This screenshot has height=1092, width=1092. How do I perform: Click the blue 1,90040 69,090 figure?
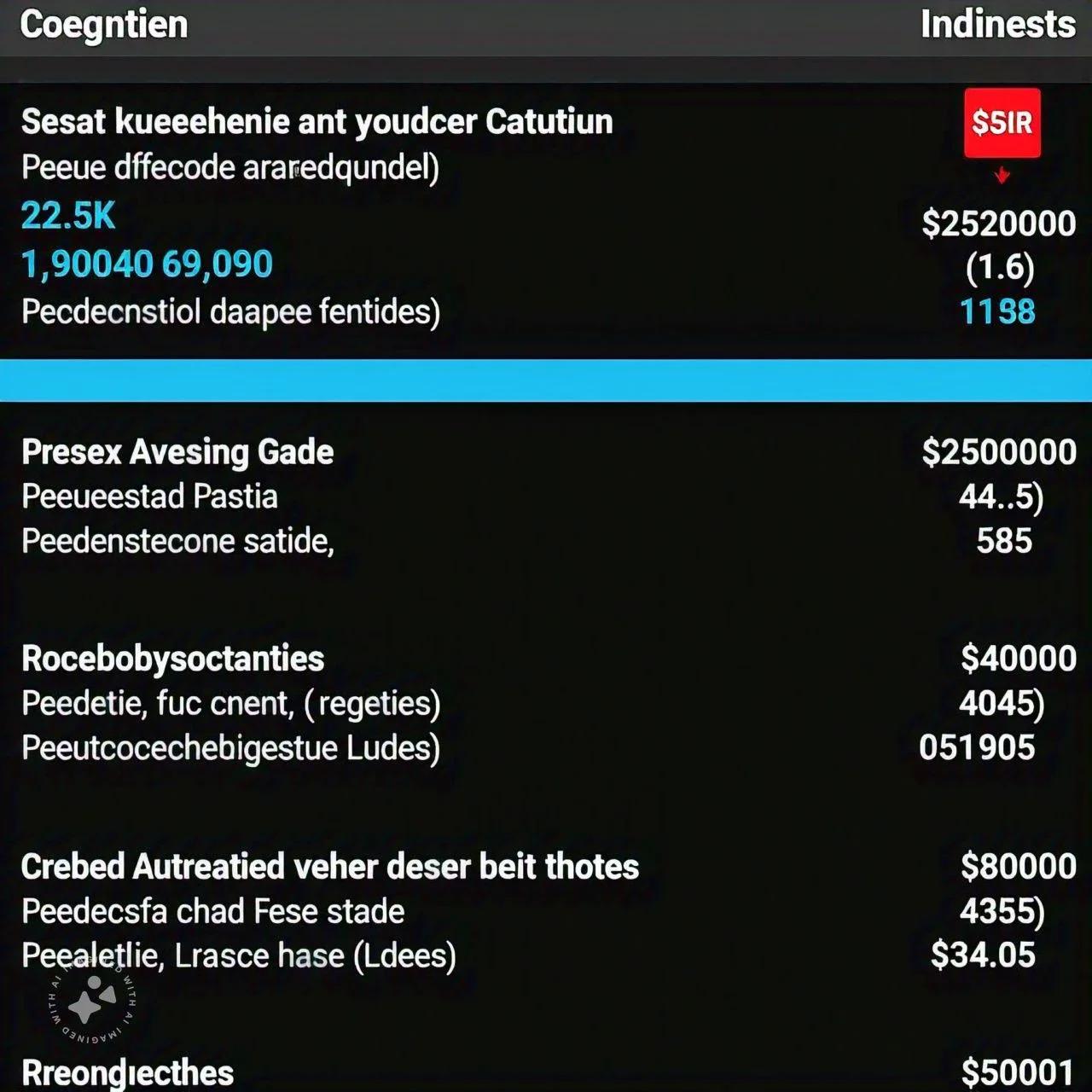point(147,264)
